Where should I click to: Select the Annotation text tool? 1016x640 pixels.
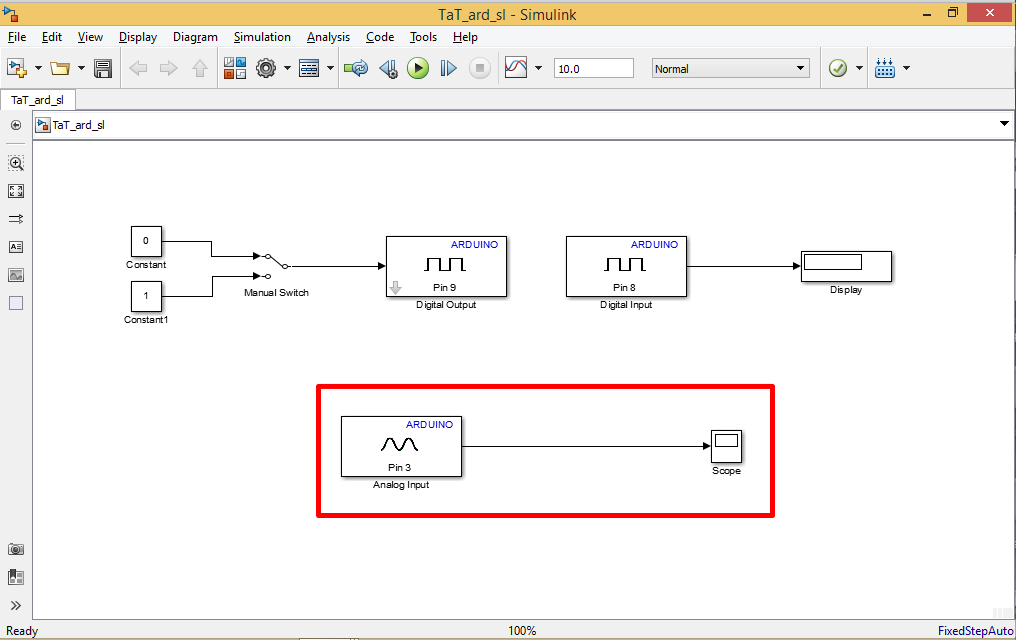pos(16,247)
